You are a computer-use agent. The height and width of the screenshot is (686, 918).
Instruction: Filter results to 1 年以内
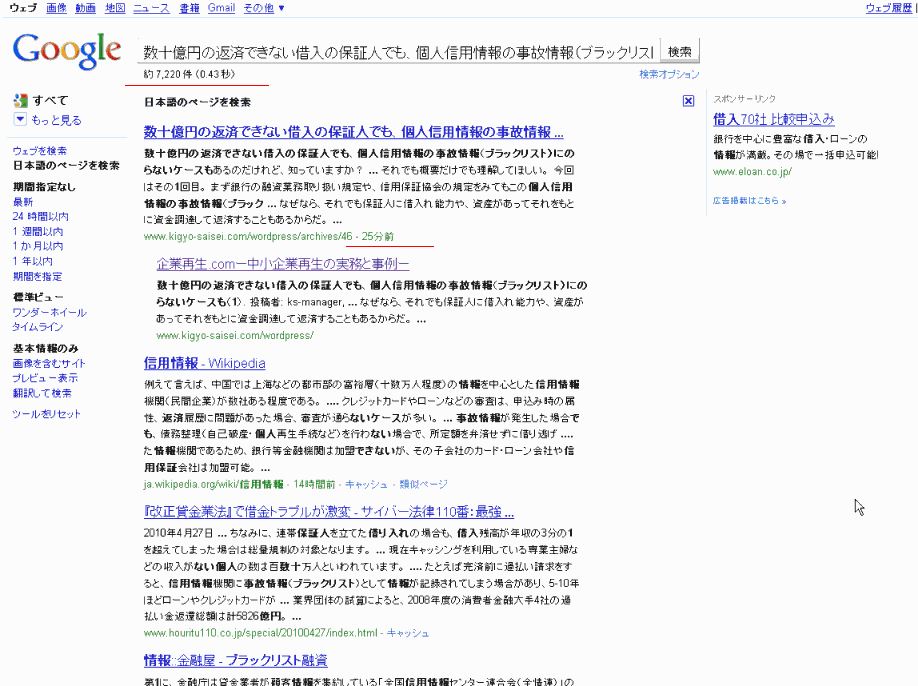[x=33, y=261]
